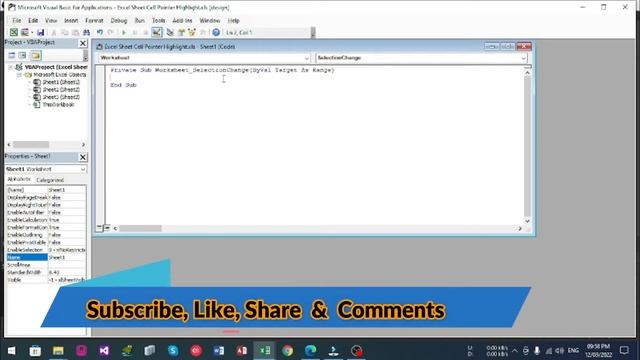Open Google Chrome from the taskbar
Viewport: 640px width, 360px height.
click(287, 351)
